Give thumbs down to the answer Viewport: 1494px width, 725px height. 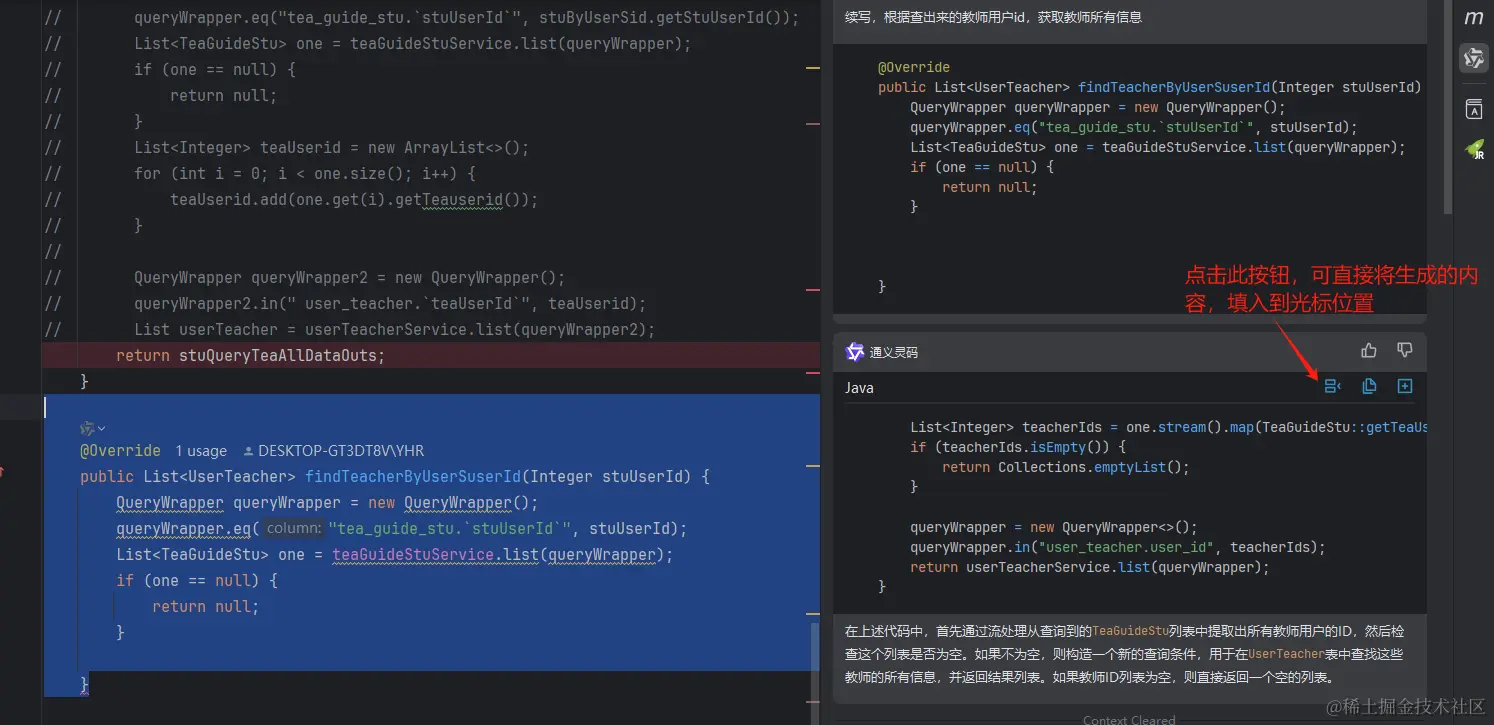(x=1405, y=350)
